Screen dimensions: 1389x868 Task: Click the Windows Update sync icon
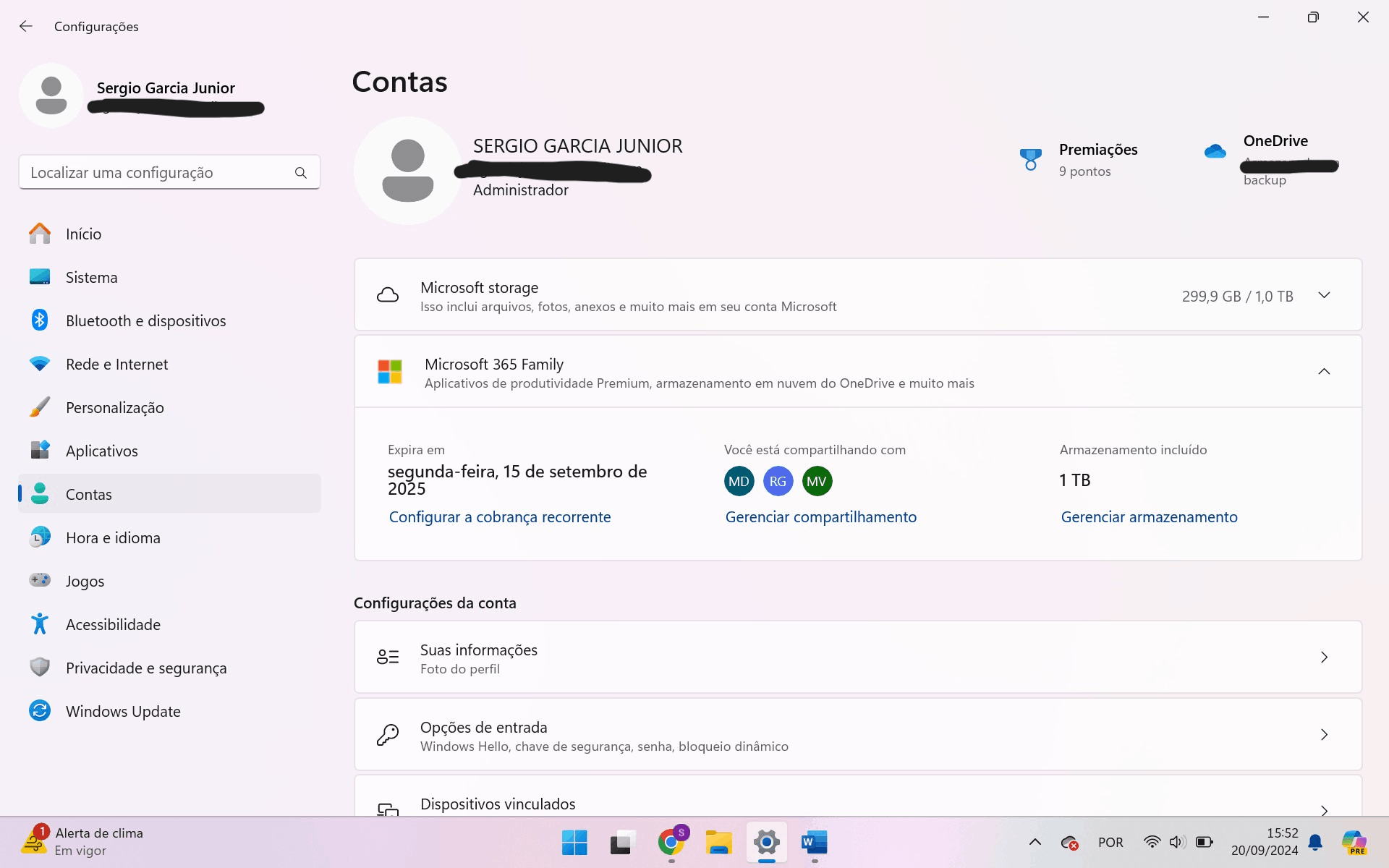(x=40, y=710)
